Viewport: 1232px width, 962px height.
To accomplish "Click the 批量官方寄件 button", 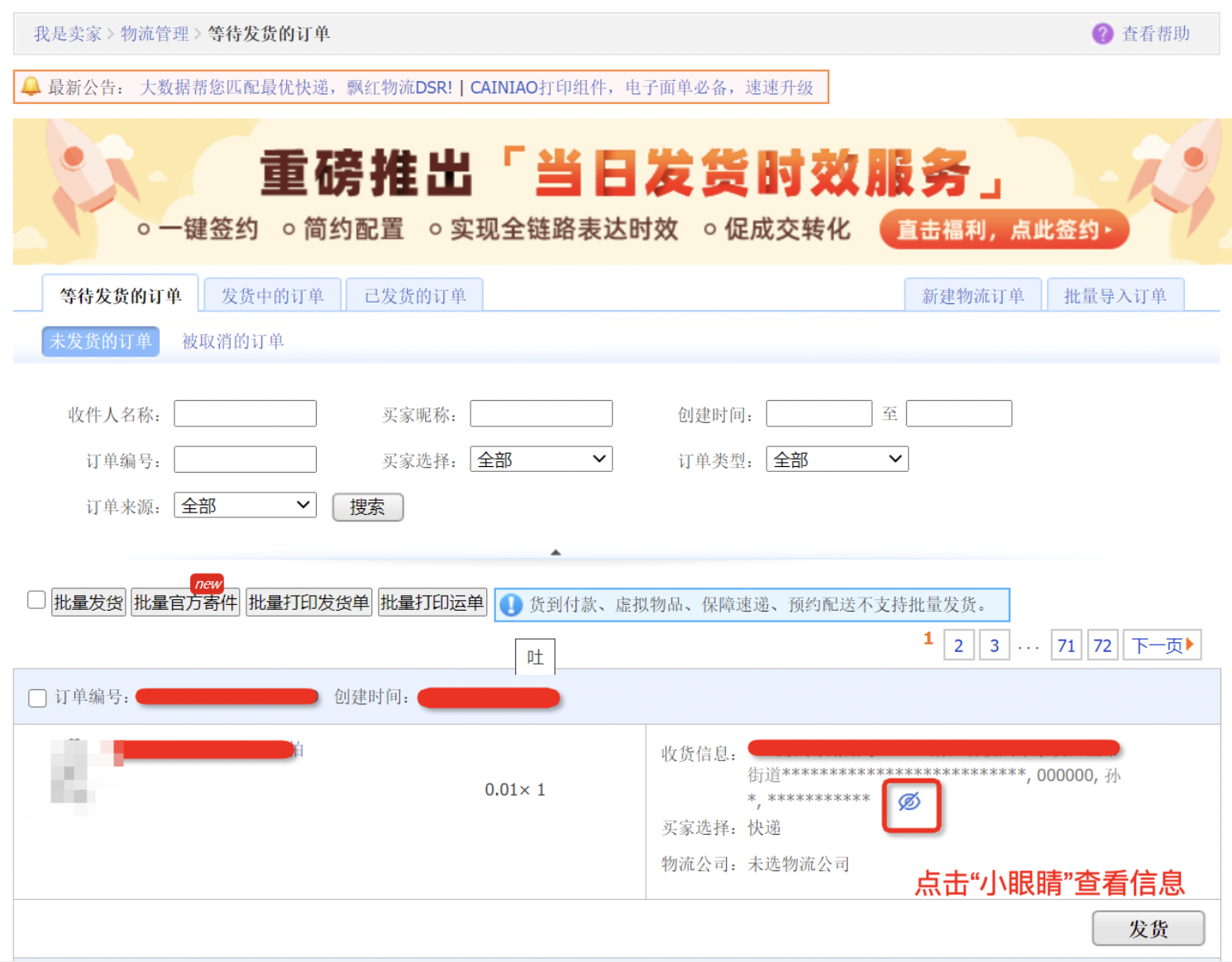I will coord(185,603).
